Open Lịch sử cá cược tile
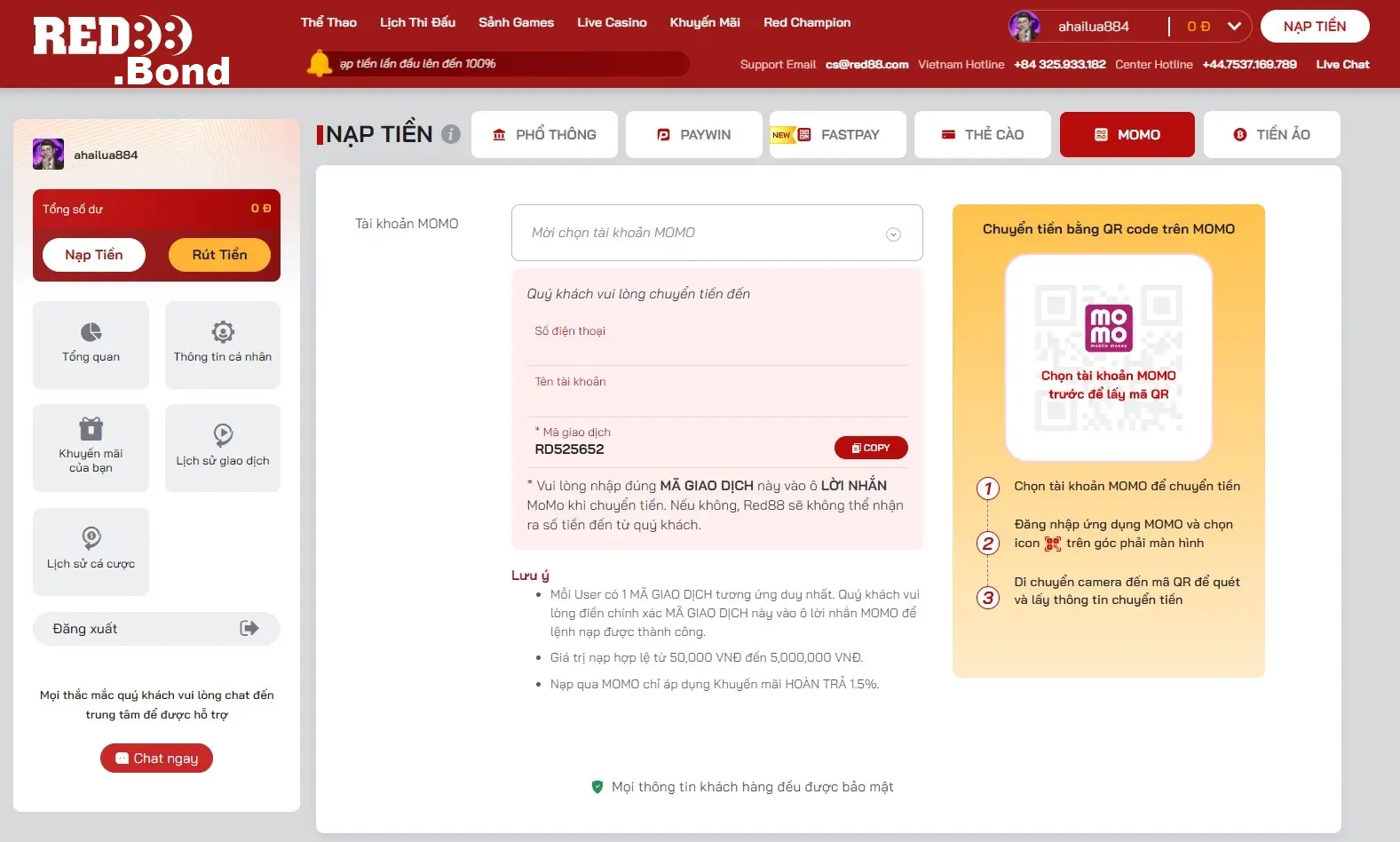 [x=91, y=552]
